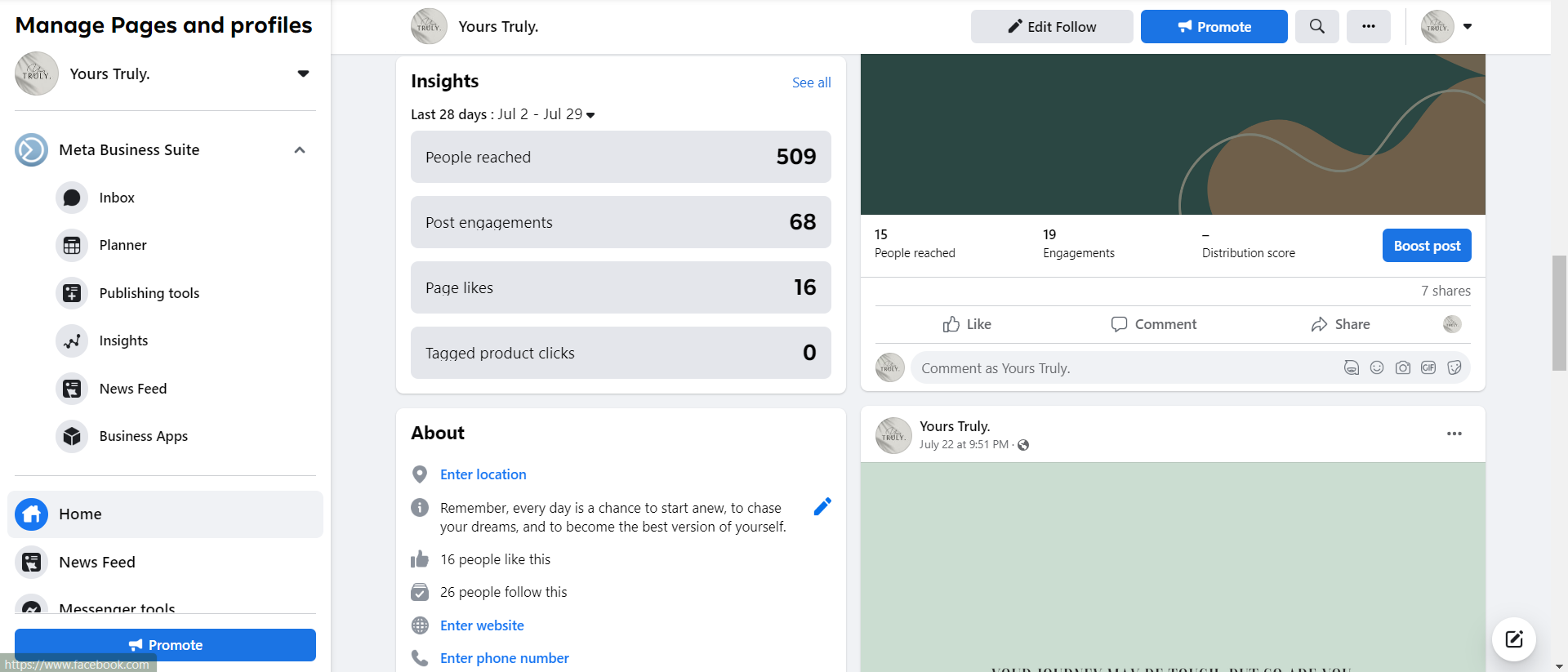Like the post

(x=967, y=324)
